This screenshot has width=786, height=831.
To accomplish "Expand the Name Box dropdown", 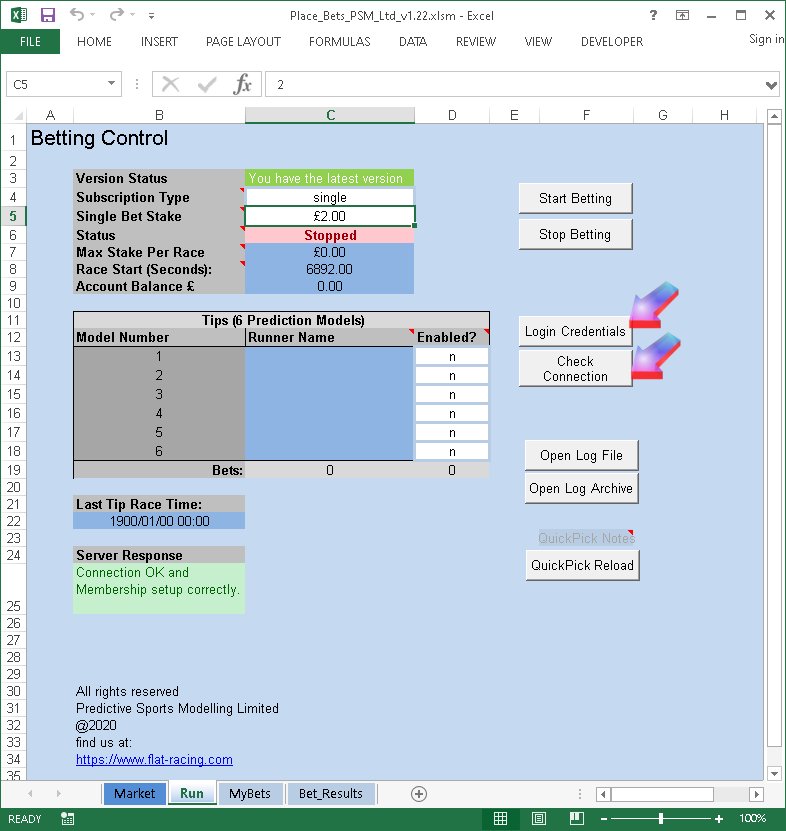I will [111, 85].
